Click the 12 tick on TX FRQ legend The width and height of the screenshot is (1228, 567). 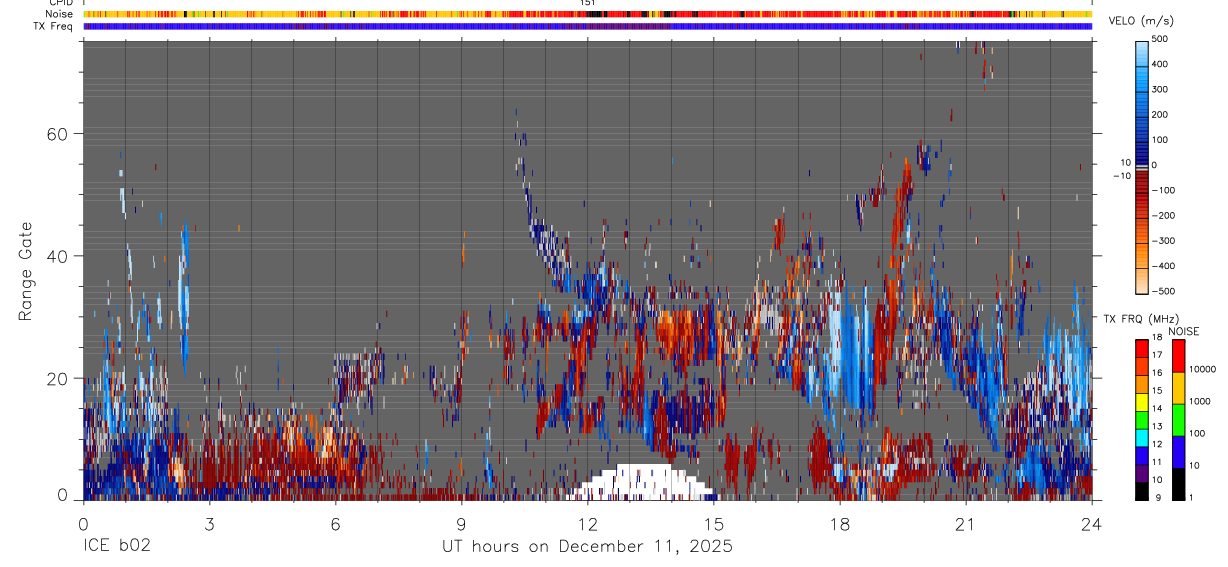pos(1156,444)
